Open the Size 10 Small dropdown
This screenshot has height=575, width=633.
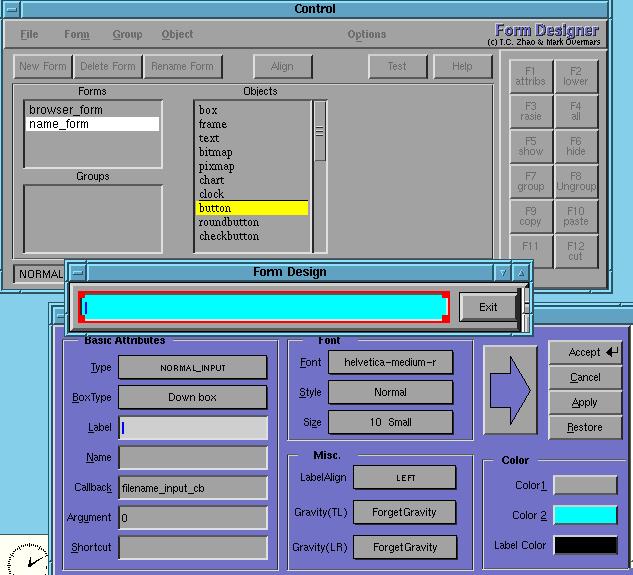(x=390, y=422)
